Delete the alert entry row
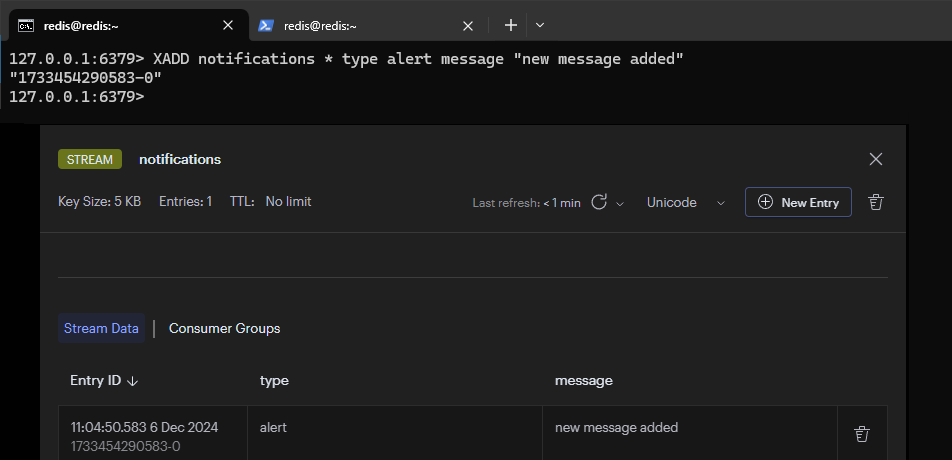 [861, 434]
